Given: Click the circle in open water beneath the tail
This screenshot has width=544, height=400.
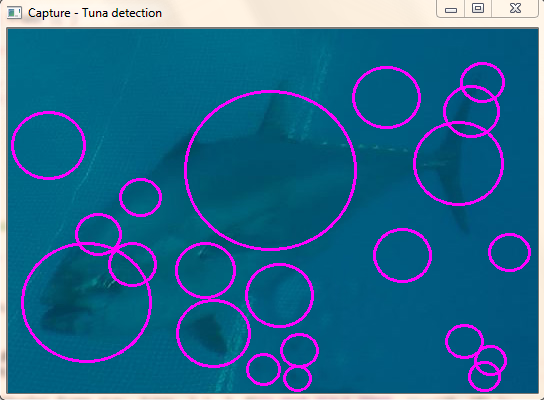Looking at the screenshot, I should point(402,255).
